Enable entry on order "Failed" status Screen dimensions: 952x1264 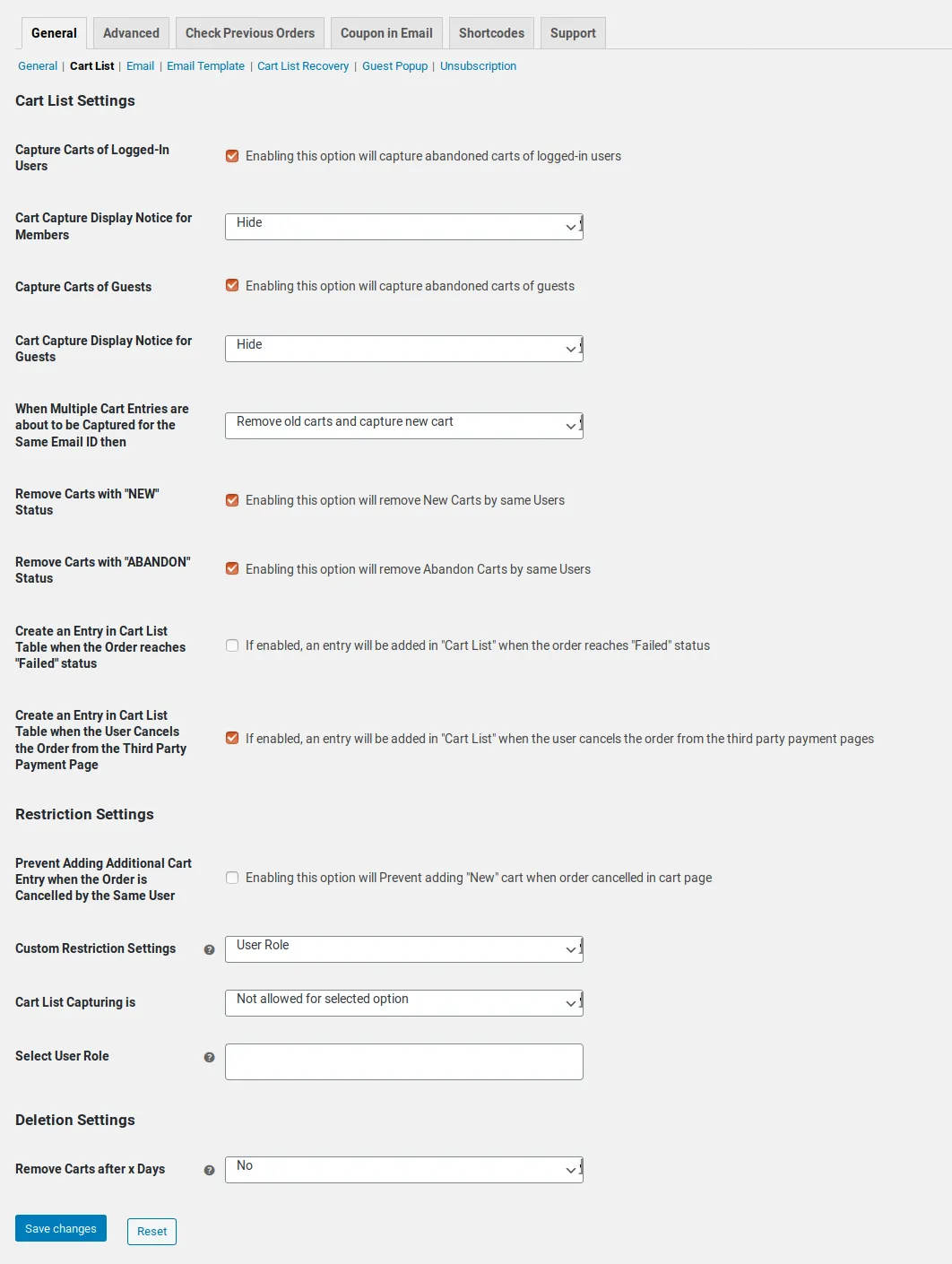click(x=232, y=645)
